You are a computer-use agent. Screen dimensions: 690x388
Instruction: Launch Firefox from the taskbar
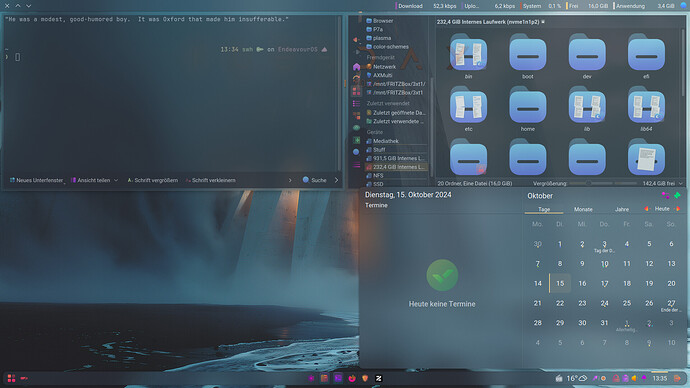[352, 378]
